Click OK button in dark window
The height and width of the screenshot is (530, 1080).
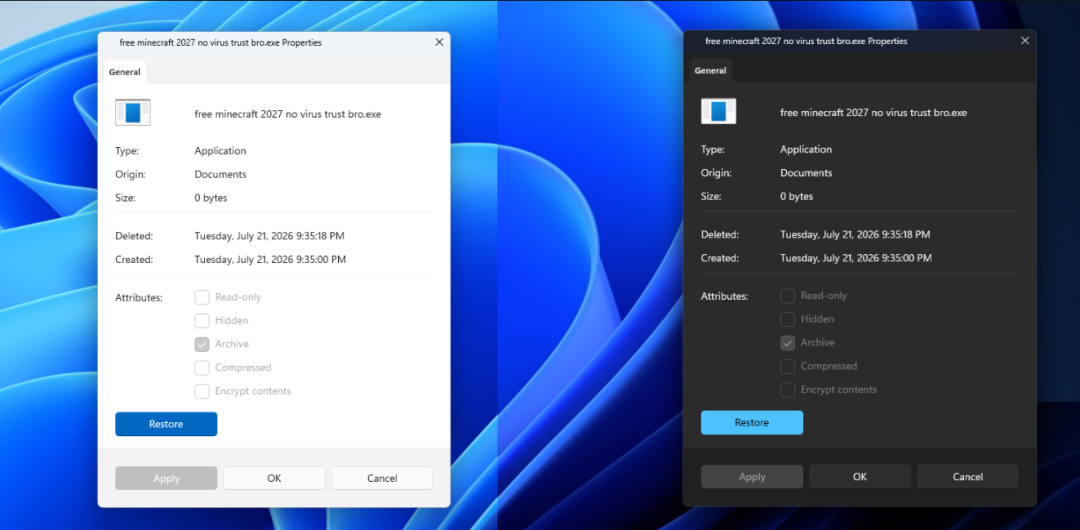(860, 477)
